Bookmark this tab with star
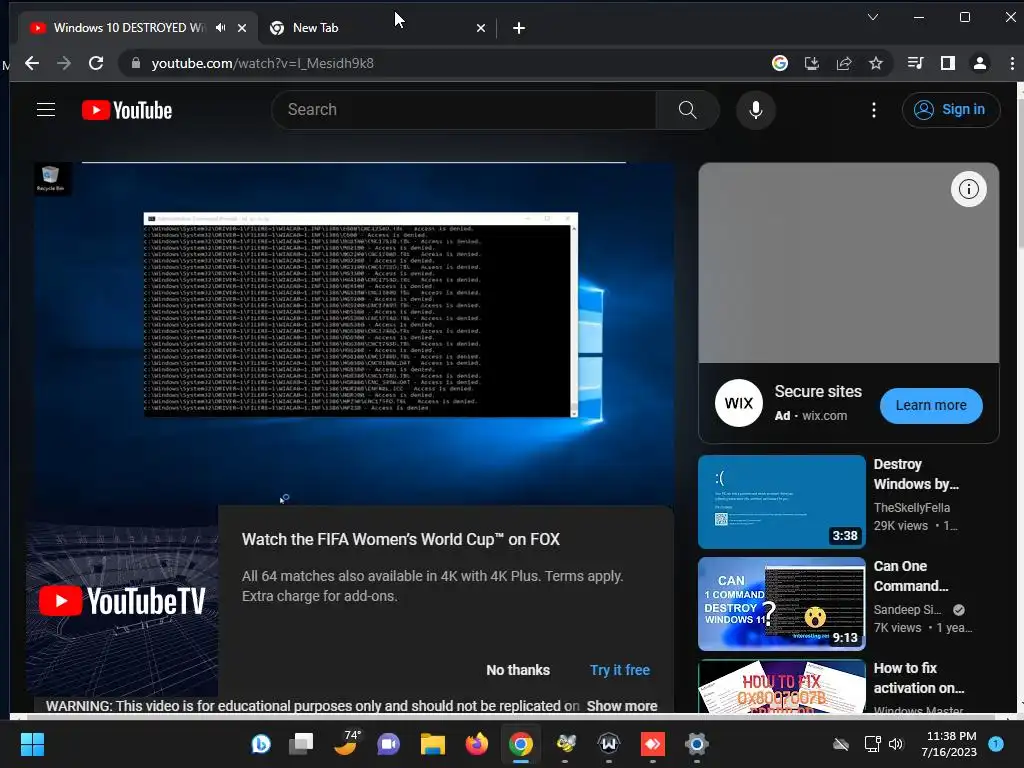Screen dimensions: 1024x768 (876, 63)
